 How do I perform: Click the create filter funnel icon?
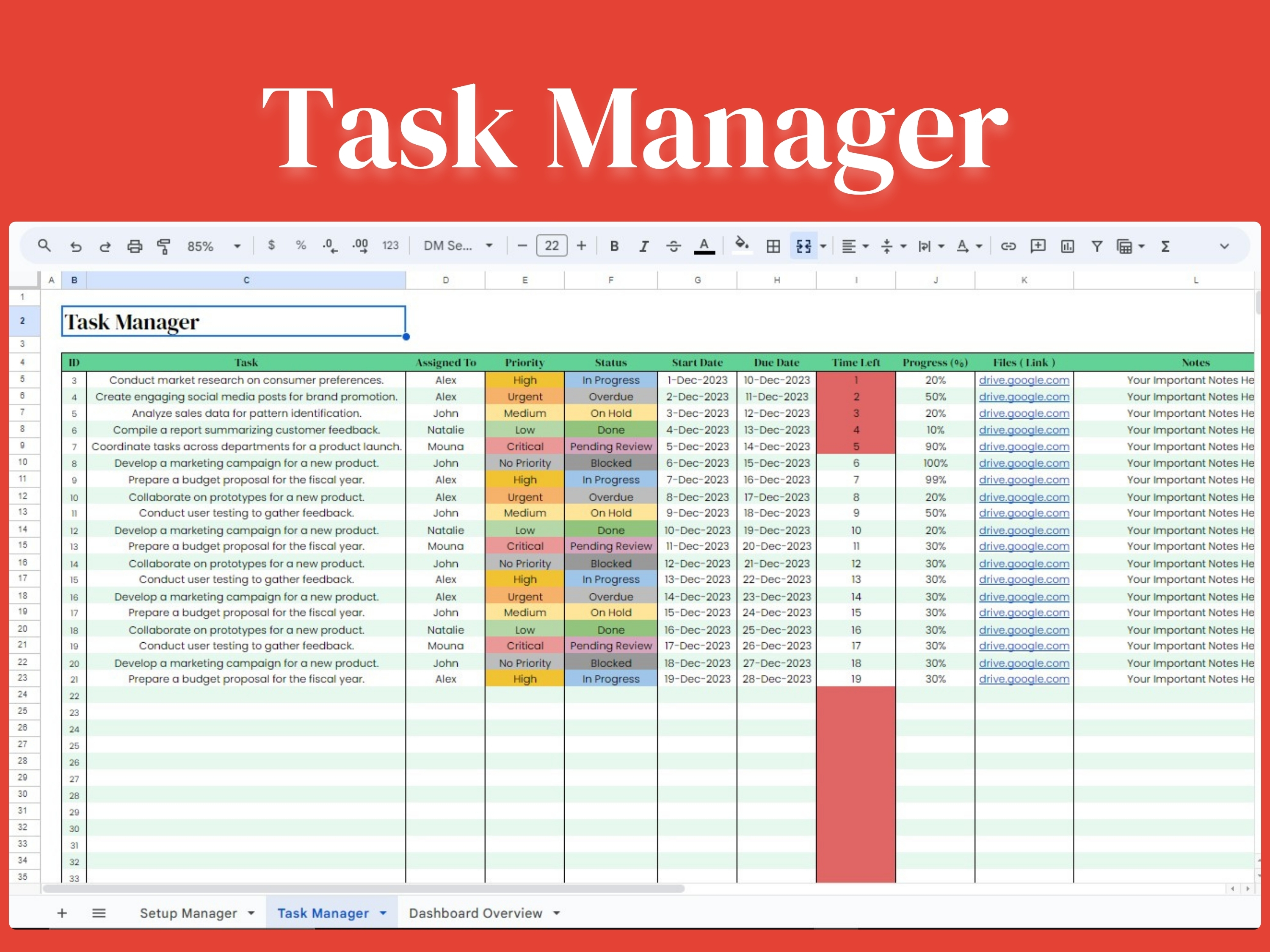click(x=1096, y=246)
